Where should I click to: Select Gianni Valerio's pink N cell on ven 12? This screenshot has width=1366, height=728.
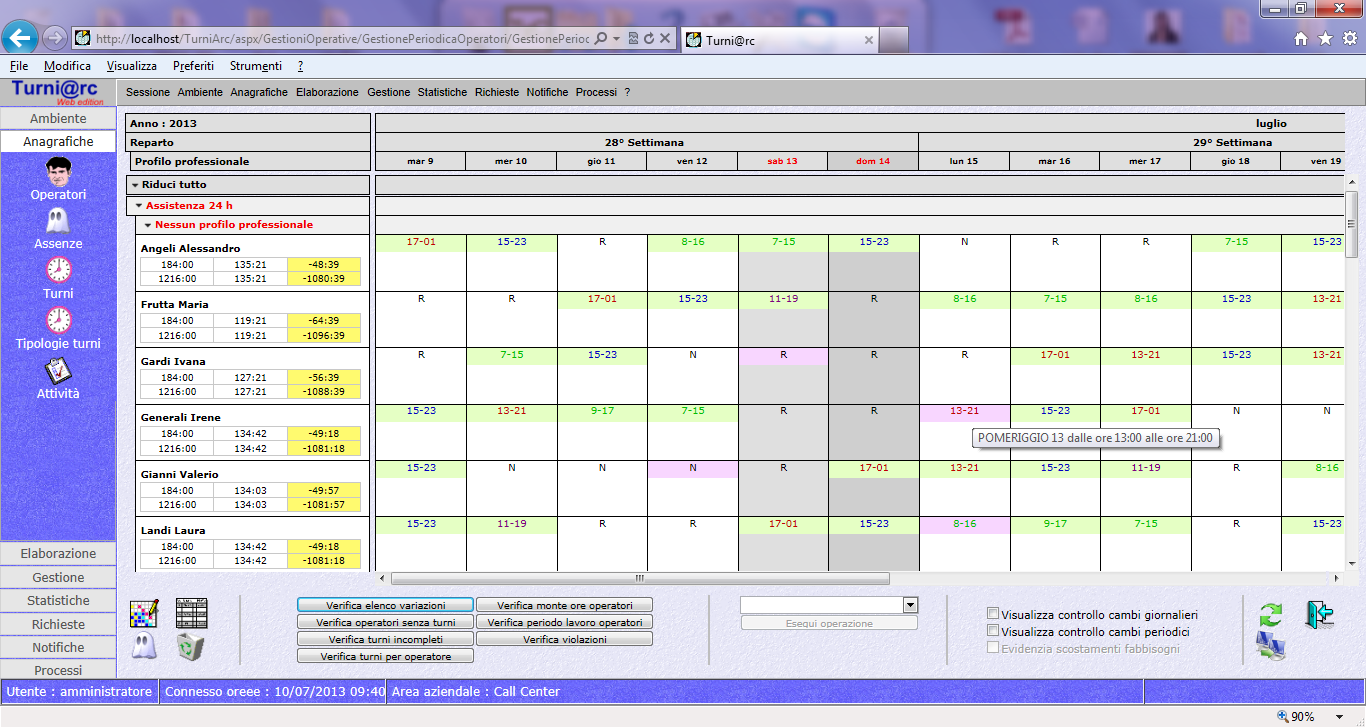[692, 468]
